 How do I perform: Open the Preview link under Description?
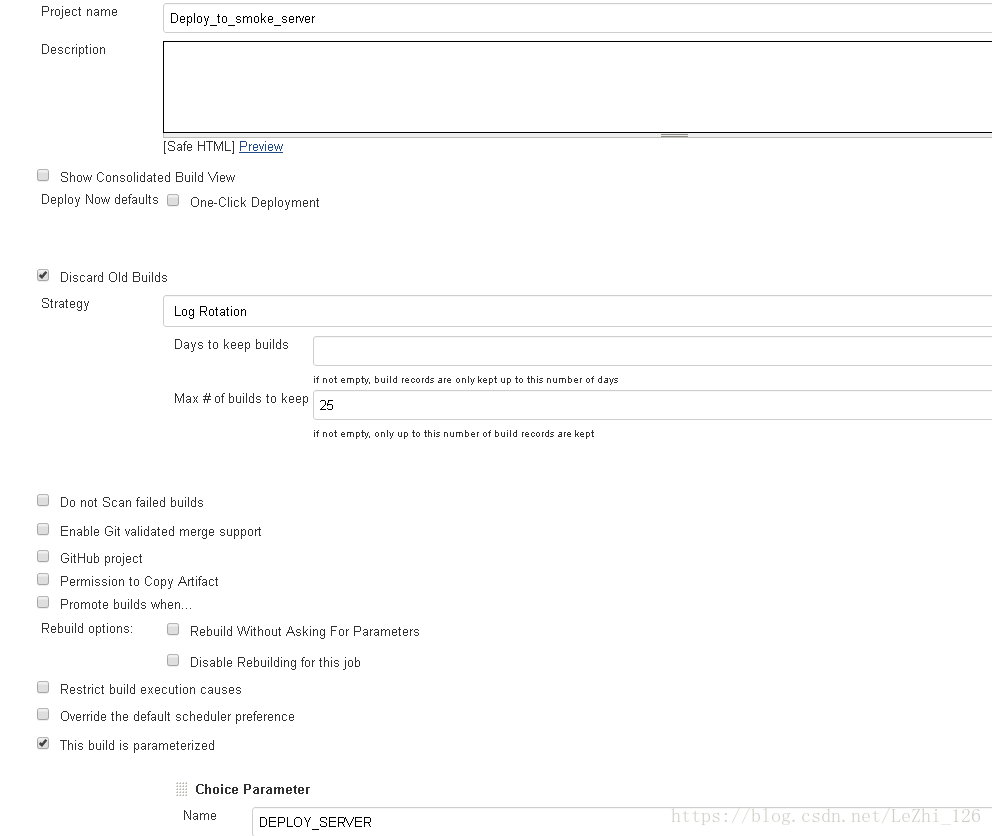(x=261, y=146)
